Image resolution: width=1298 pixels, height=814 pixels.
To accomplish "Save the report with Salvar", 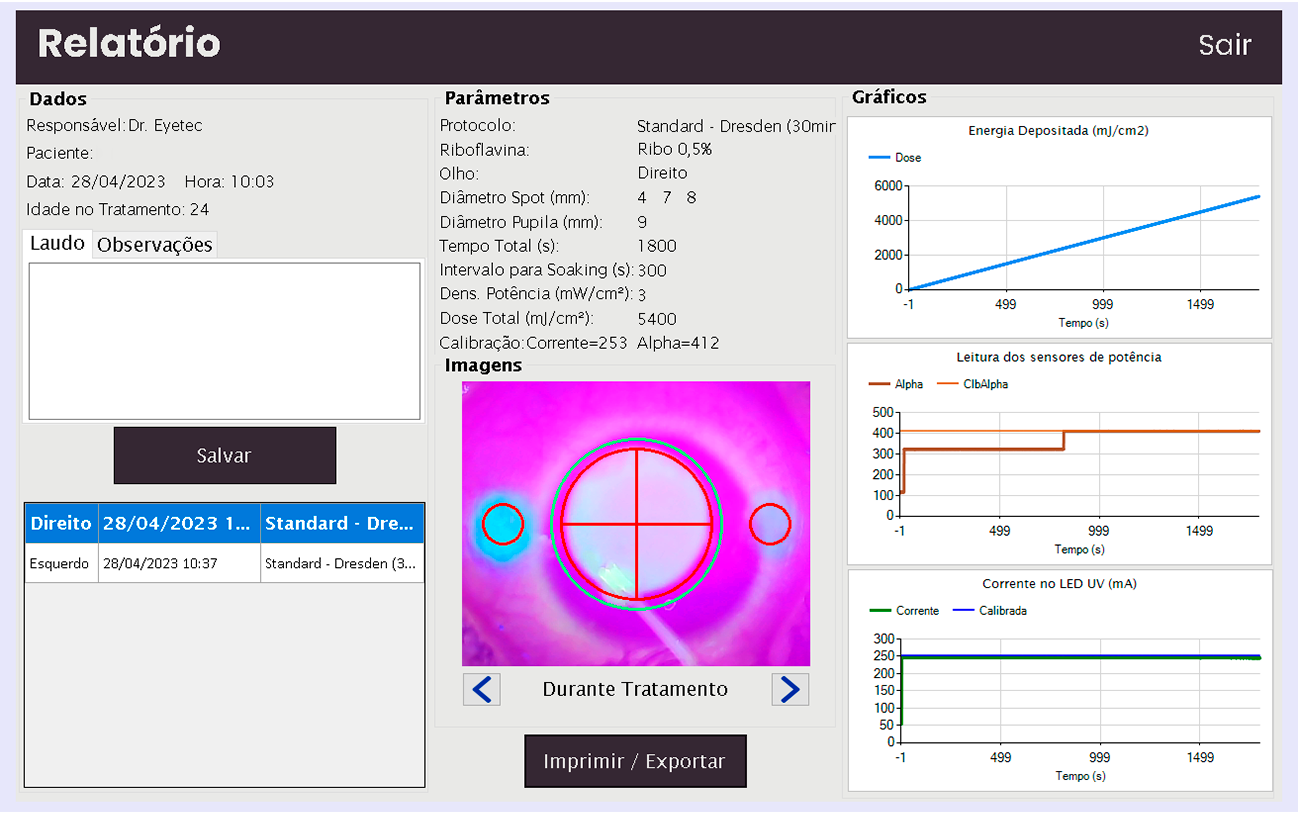I will 225,455.
